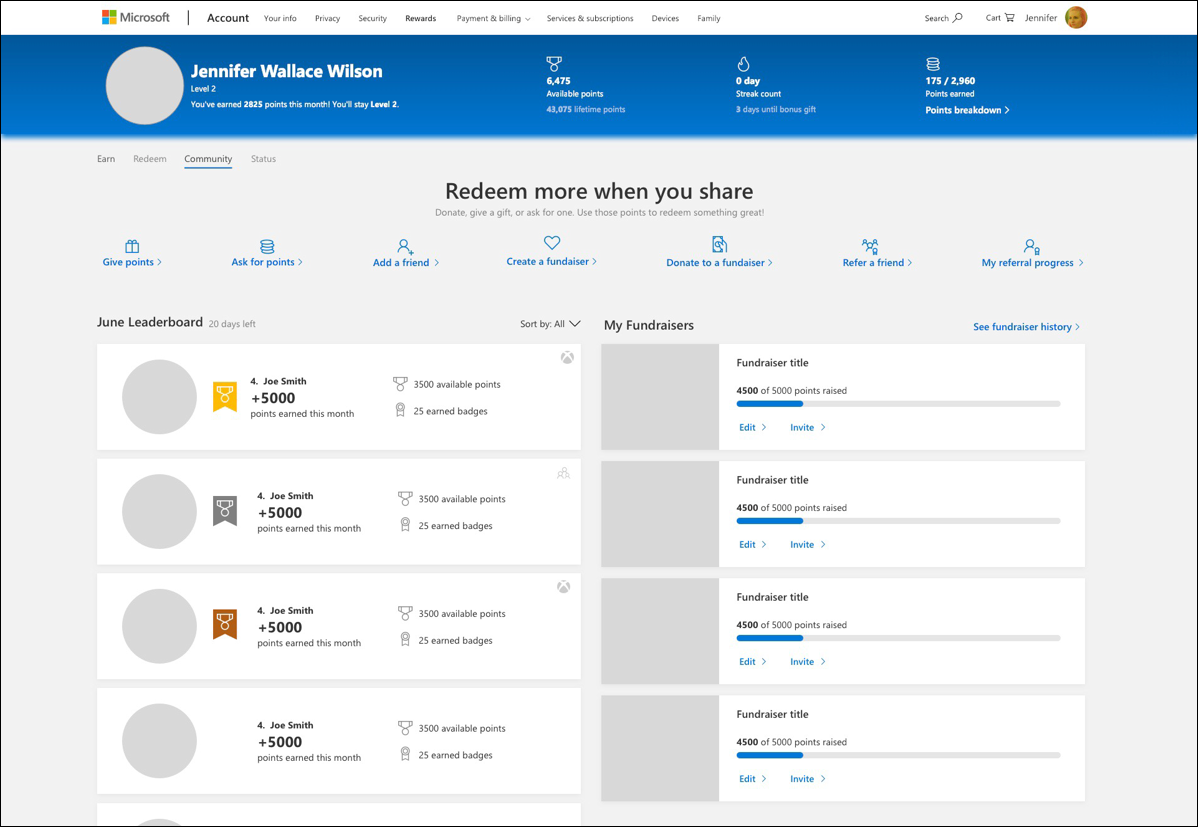Click the "175 / 2,960" points value
The width and height of the screenshot is (1198, 827).
[x=950, y=80]
